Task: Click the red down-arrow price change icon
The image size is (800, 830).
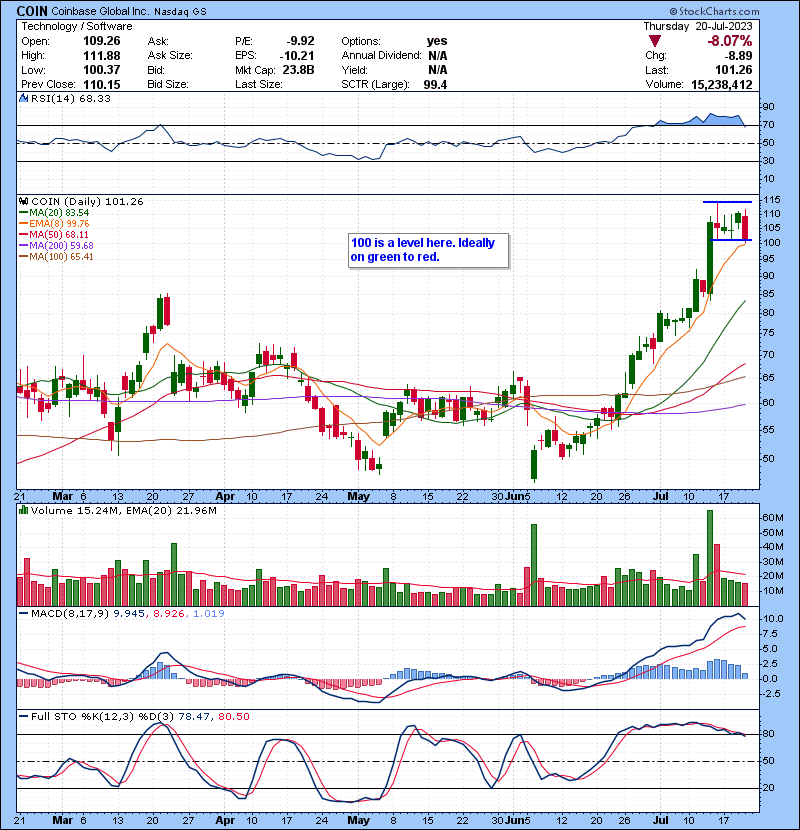Action: click(x=654, y=41)
